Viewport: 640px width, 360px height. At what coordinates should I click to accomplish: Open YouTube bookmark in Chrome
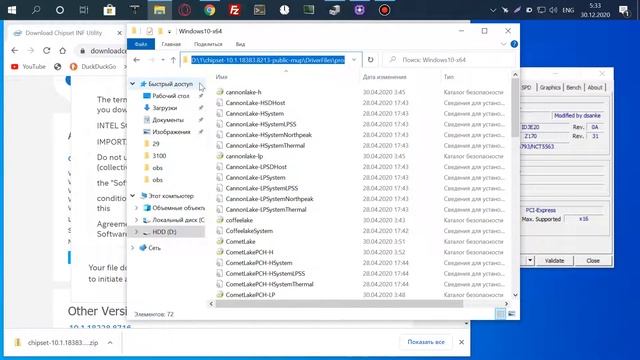coord(29,67)
